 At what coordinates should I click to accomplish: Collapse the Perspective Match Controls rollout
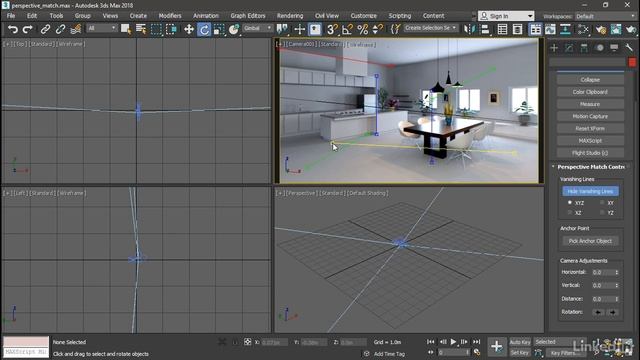[590, 167]
